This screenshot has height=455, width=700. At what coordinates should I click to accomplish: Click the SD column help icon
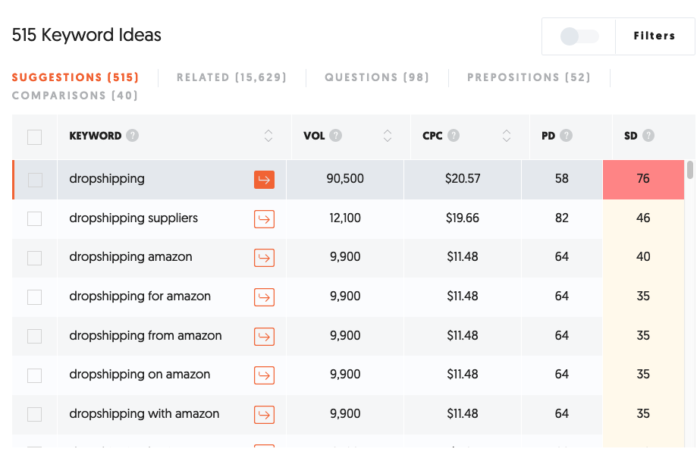648,135
